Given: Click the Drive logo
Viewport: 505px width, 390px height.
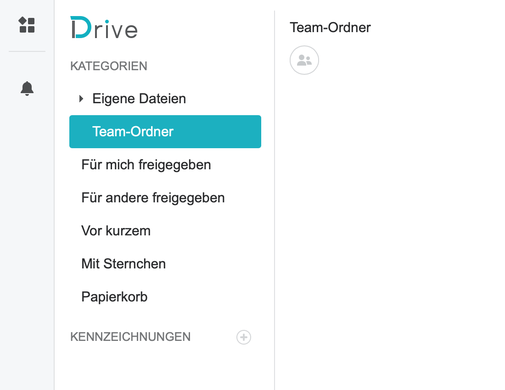Looking at the screenshot, I should pos(104,28).
